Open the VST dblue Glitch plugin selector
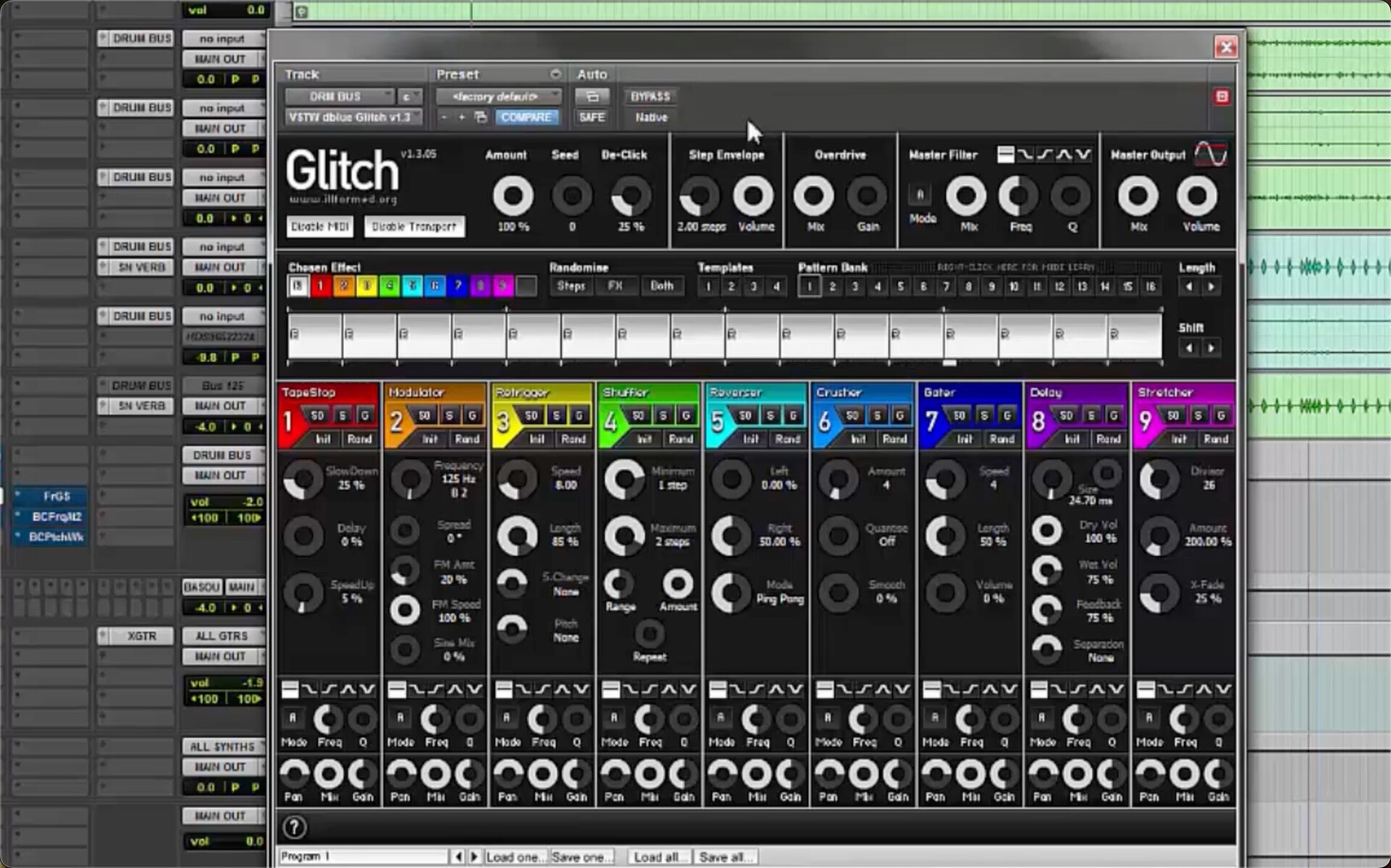1391x868 pixels. click(x=354, y=117)
